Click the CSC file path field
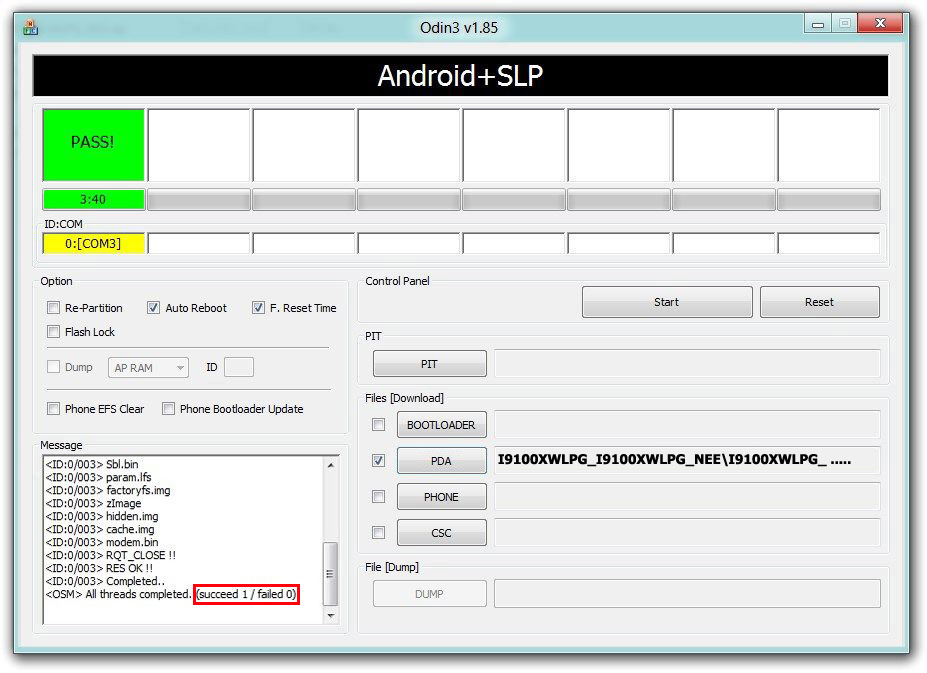927x673 pixels. coord(687,533)
